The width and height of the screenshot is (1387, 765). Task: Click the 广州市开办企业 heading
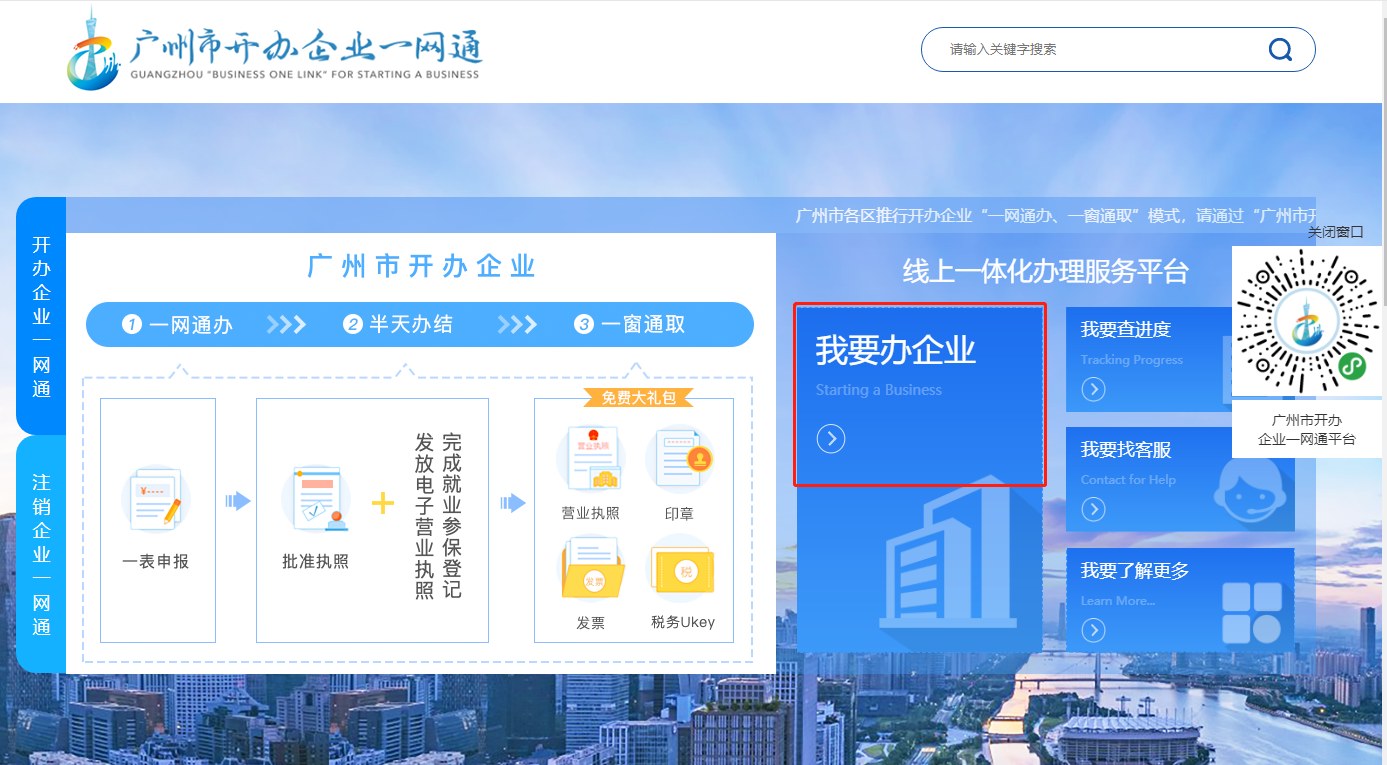click(421, 266)
